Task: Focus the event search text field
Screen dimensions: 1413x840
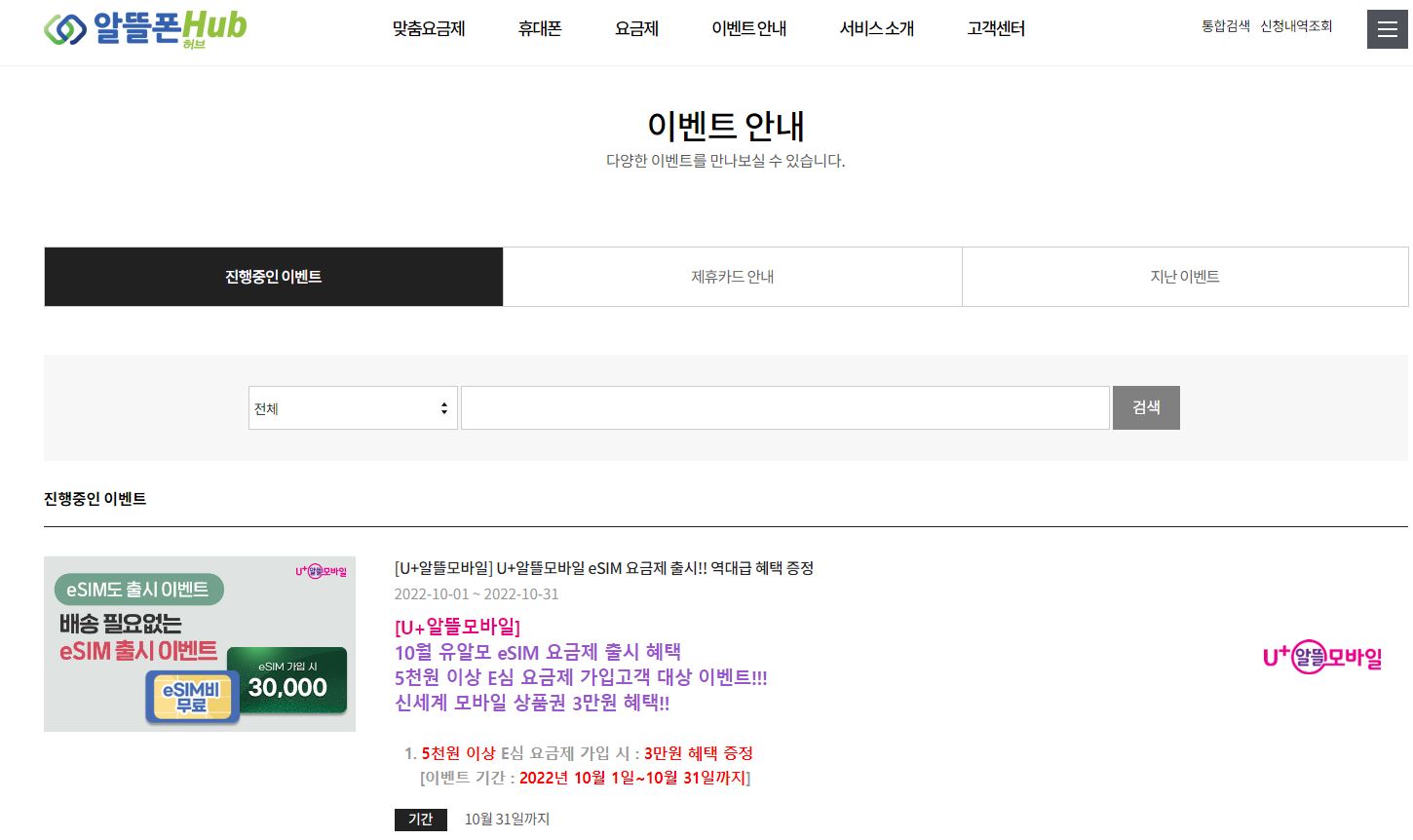Action: tap(785, 408)
